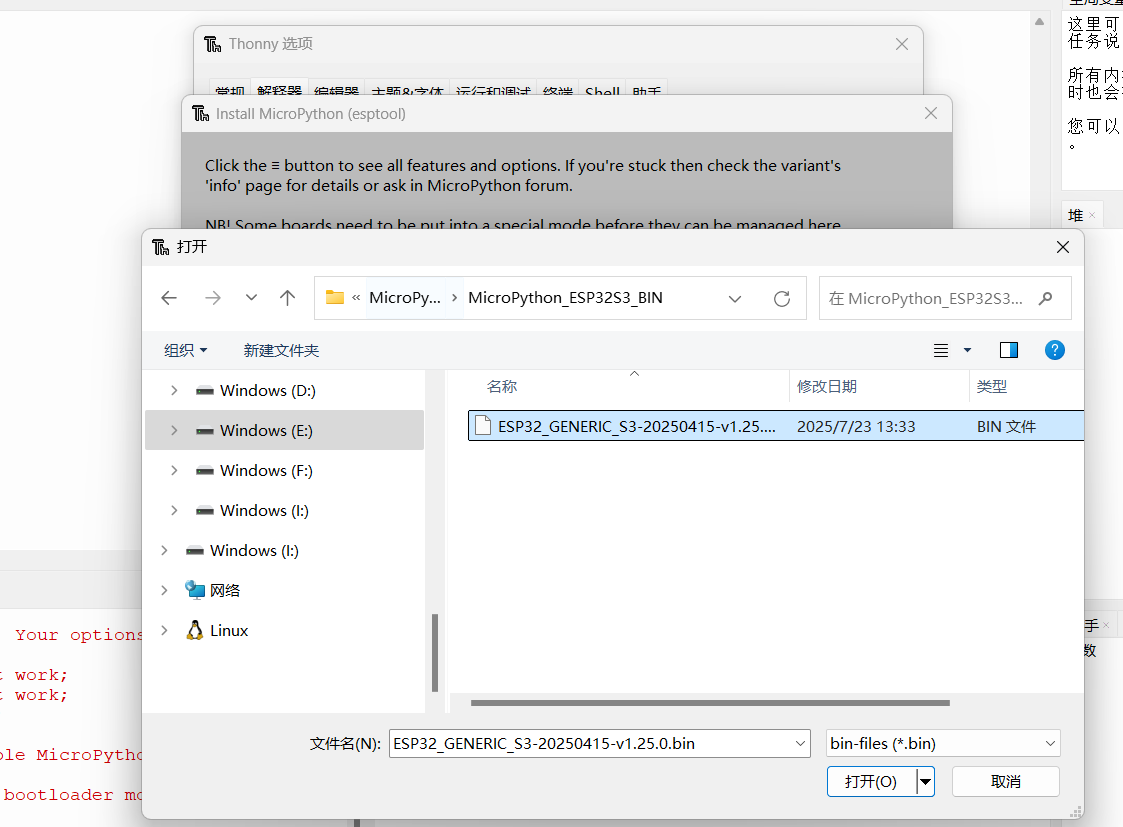Click the 打开(O) button

point(871,781)
